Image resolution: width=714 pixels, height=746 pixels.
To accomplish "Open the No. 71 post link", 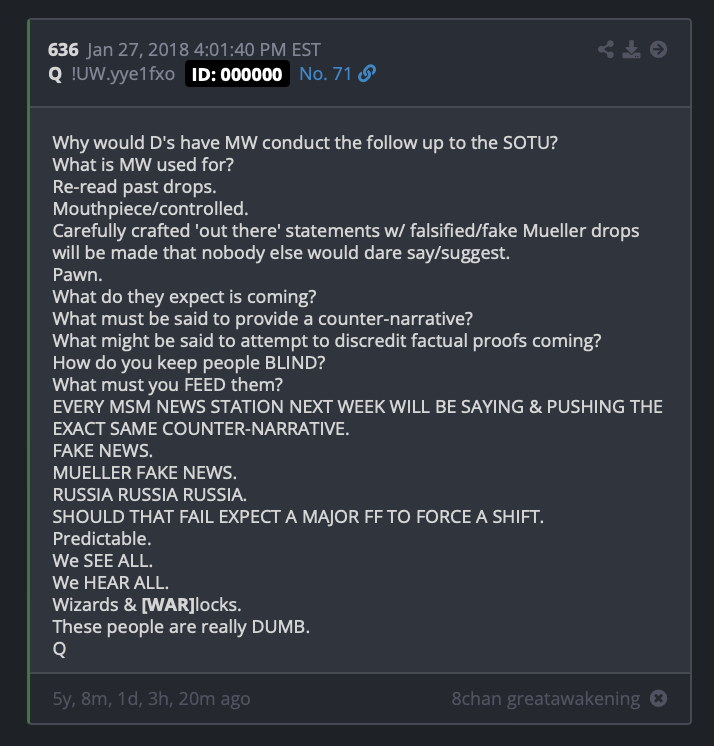I will click(x=325, y=74).
